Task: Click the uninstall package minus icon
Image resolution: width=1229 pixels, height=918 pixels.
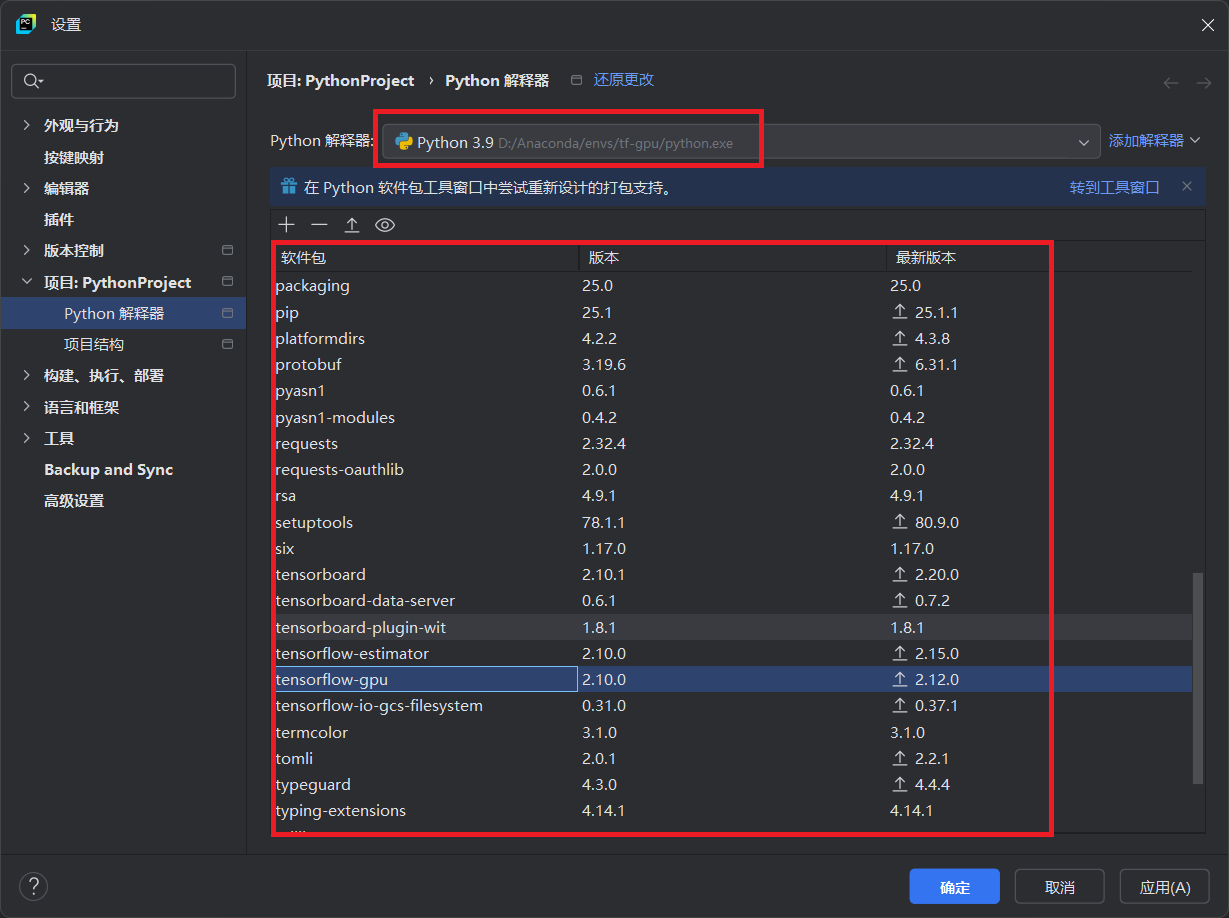Action: pos(319,225)
